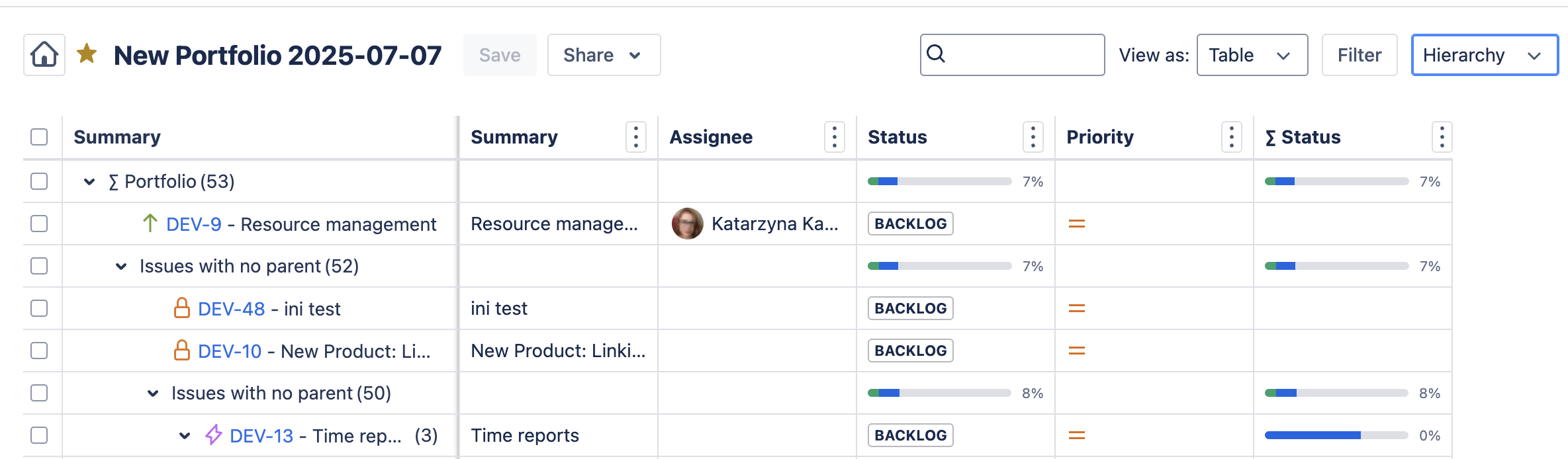
Task: Open the Priority column three-dot menu
Action: [x=1231, y=137]
